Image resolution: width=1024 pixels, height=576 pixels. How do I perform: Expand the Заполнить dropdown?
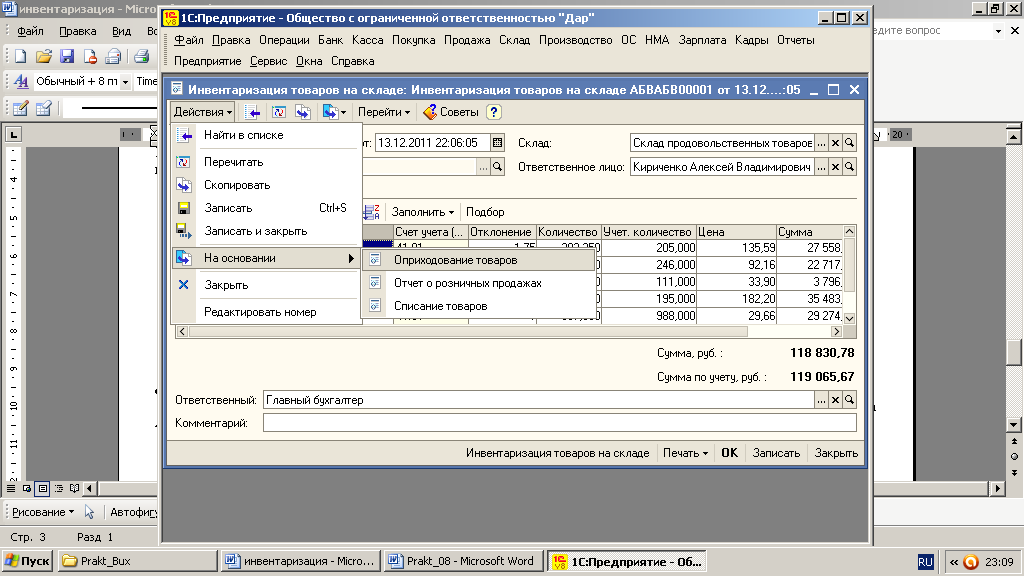(x=423, y=212)
